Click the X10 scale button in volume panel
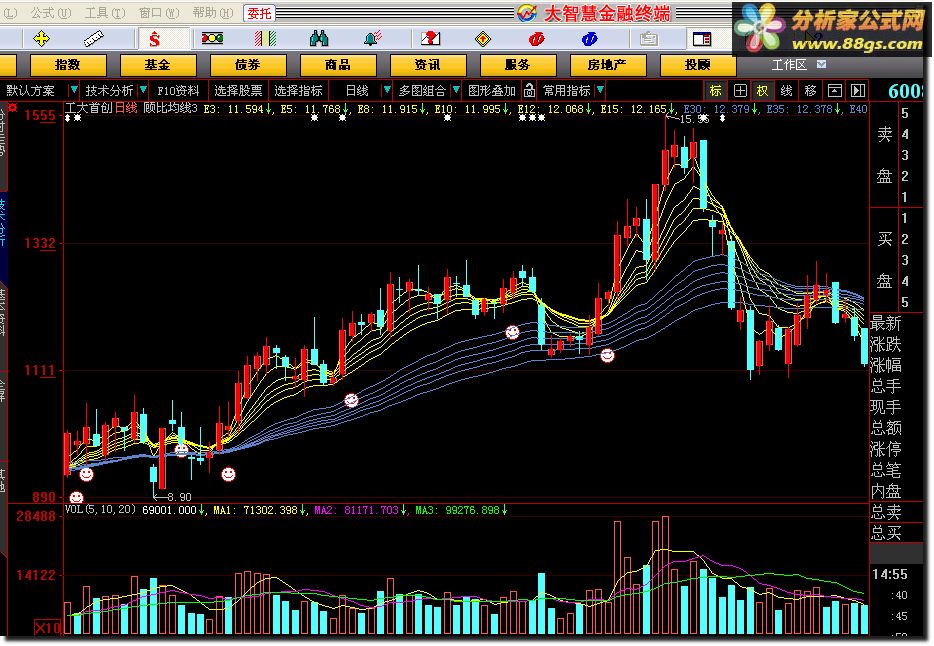 [x=48, y=628]
